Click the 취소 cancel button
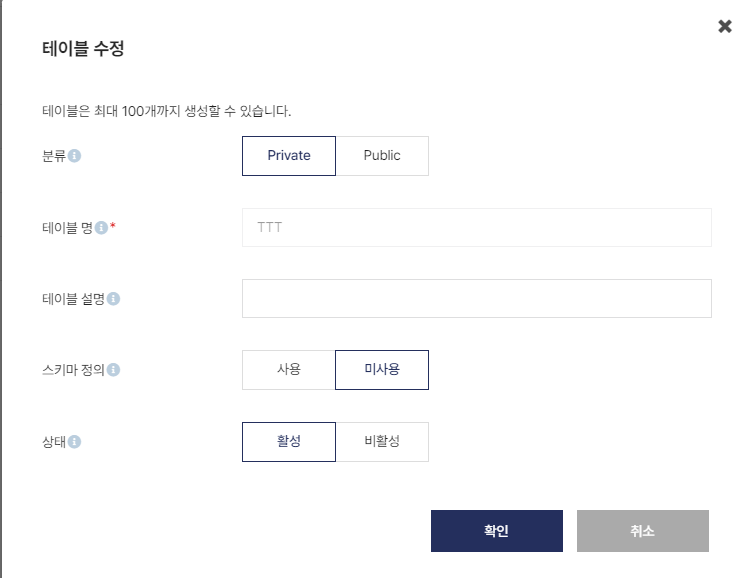The height and width of the screenshot is (578, 744). [x=643, y=531]
